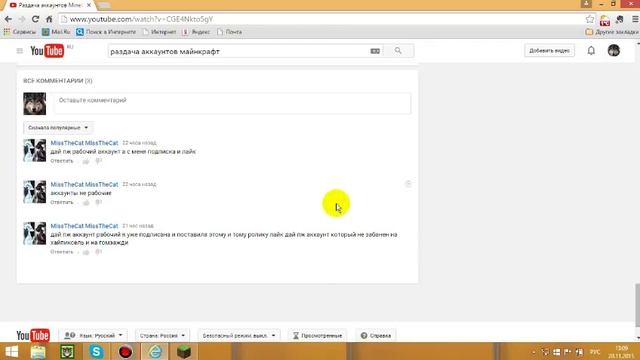Open the notifications bell
This screenshot has height=360, width=640.
point(591,51)
